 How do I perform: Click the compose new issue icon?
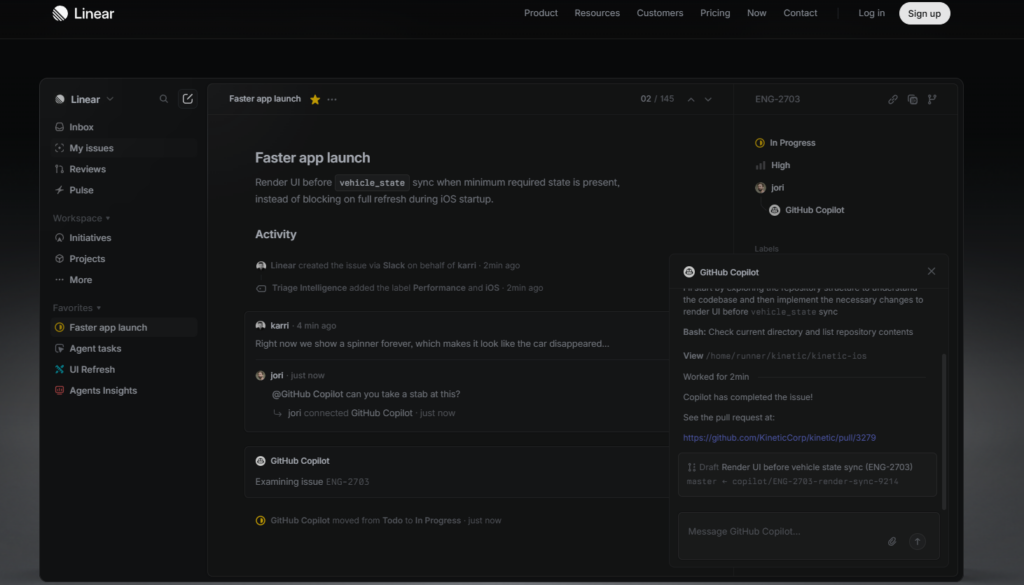[x=187, y=99]
